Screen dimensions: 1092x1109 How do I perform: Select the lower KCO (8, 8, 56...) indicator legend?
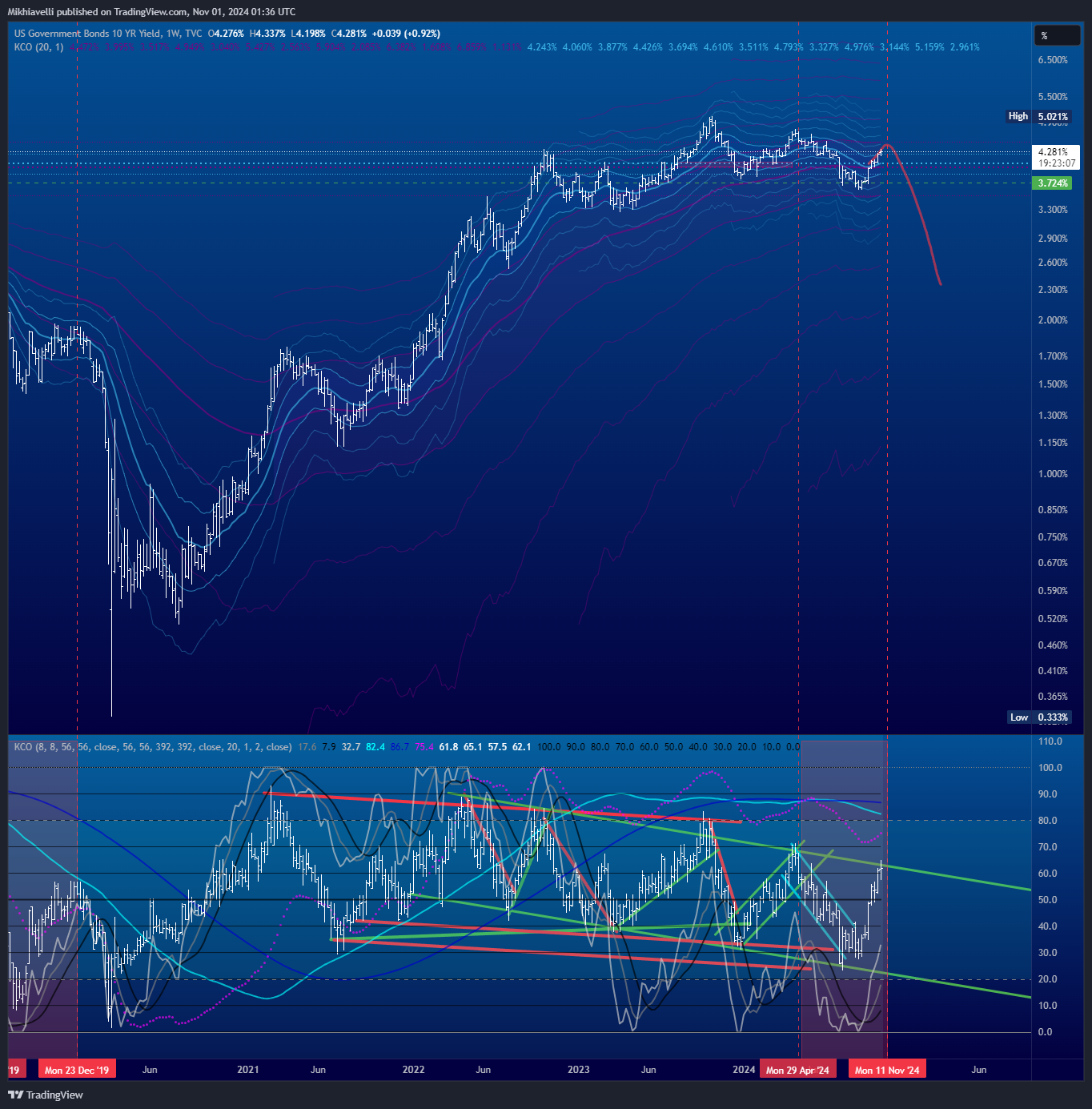point(153,747)
